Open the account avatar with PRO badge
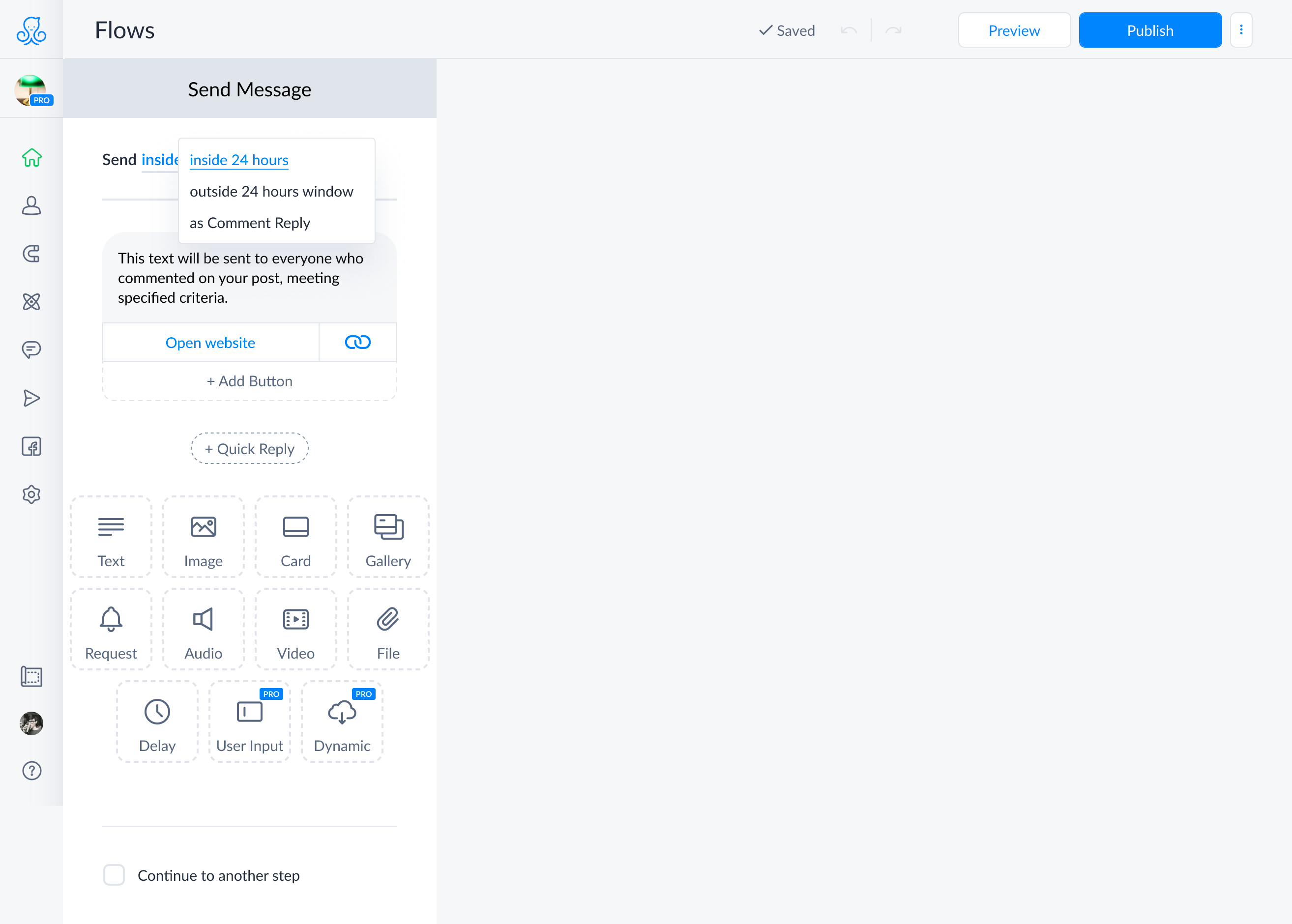Image resolution: width=1292 pixels, height=924 pixels. tap(32, 90)
